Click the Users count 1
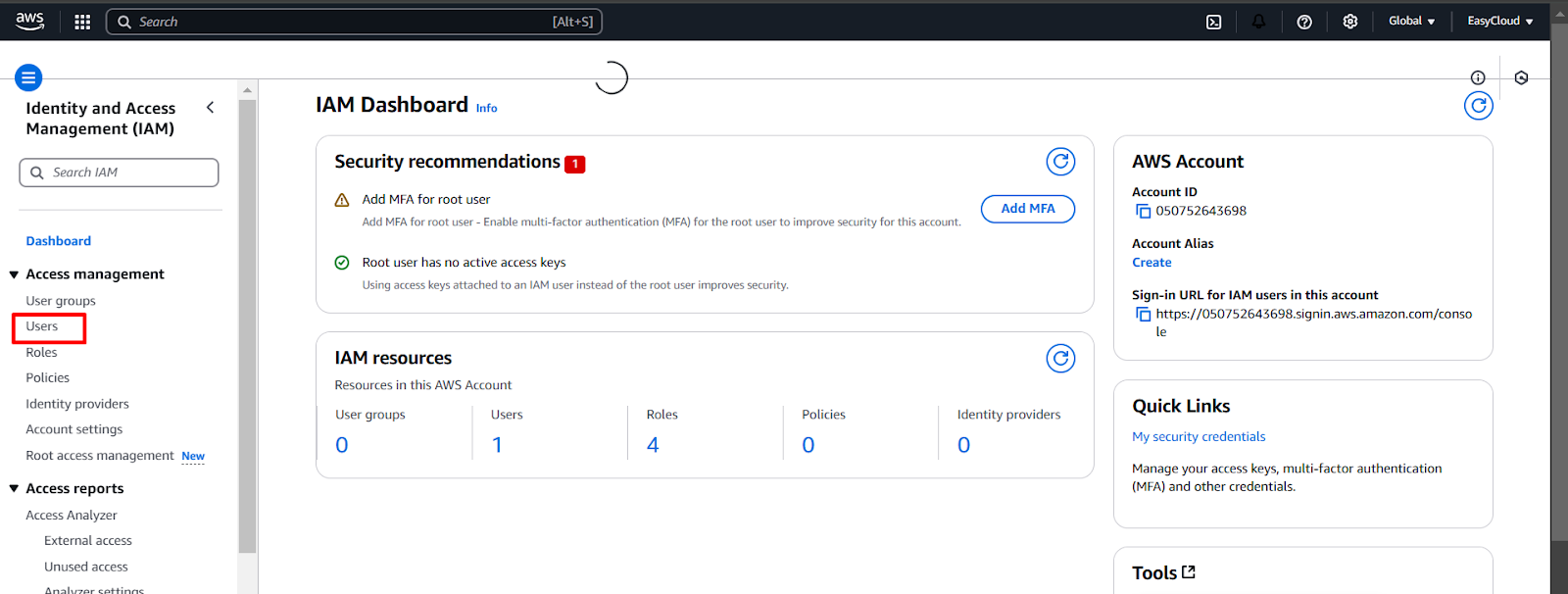This screenshot has width=1568, height=594. 498,445
